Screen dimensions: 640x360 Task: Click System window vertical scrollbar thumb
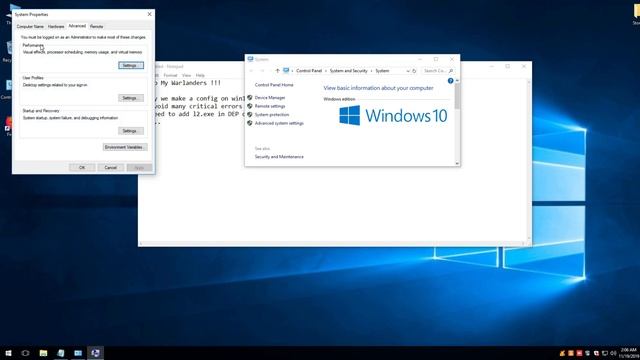(457, 96)
